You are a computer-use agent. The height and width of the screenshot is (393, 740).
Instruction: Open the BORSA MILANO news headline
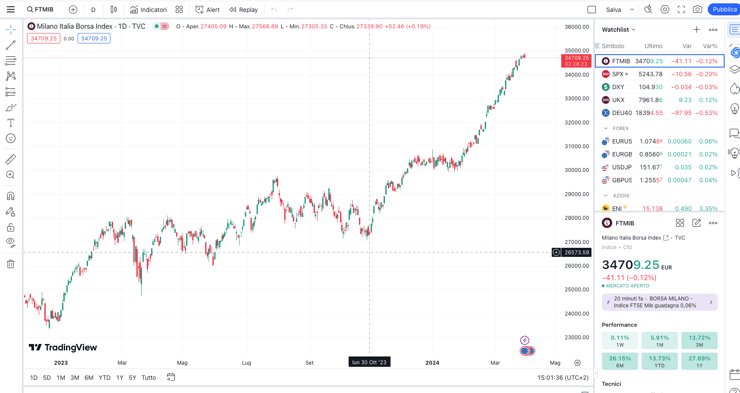(x=659, y=302)
